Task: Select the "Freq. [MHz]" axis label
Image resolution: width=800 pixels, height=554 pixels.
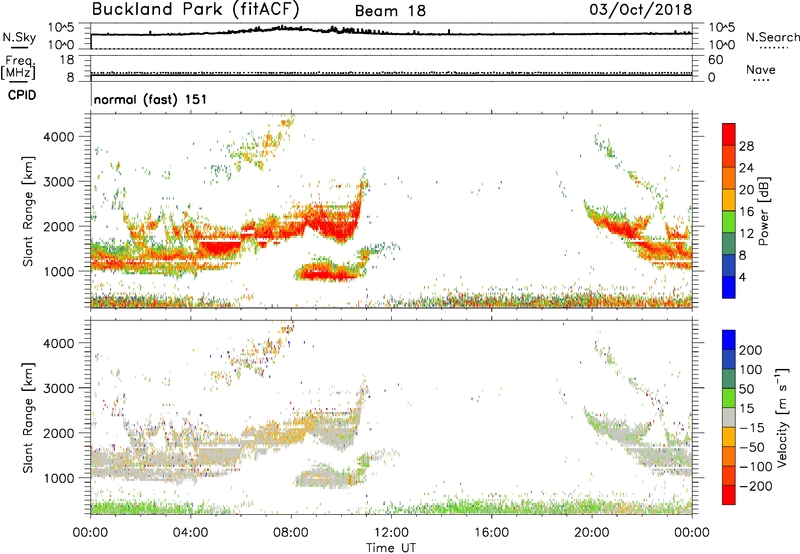Action: tap(18, 67)
